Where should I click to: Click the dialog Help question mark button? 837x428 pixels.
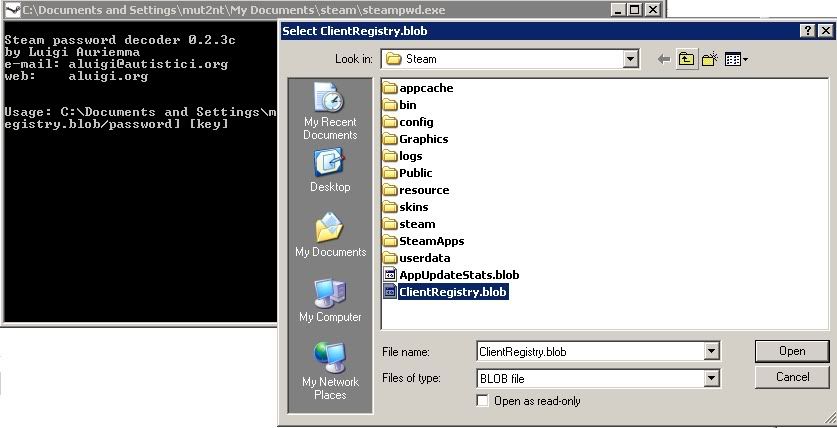(x=808, y=31)
